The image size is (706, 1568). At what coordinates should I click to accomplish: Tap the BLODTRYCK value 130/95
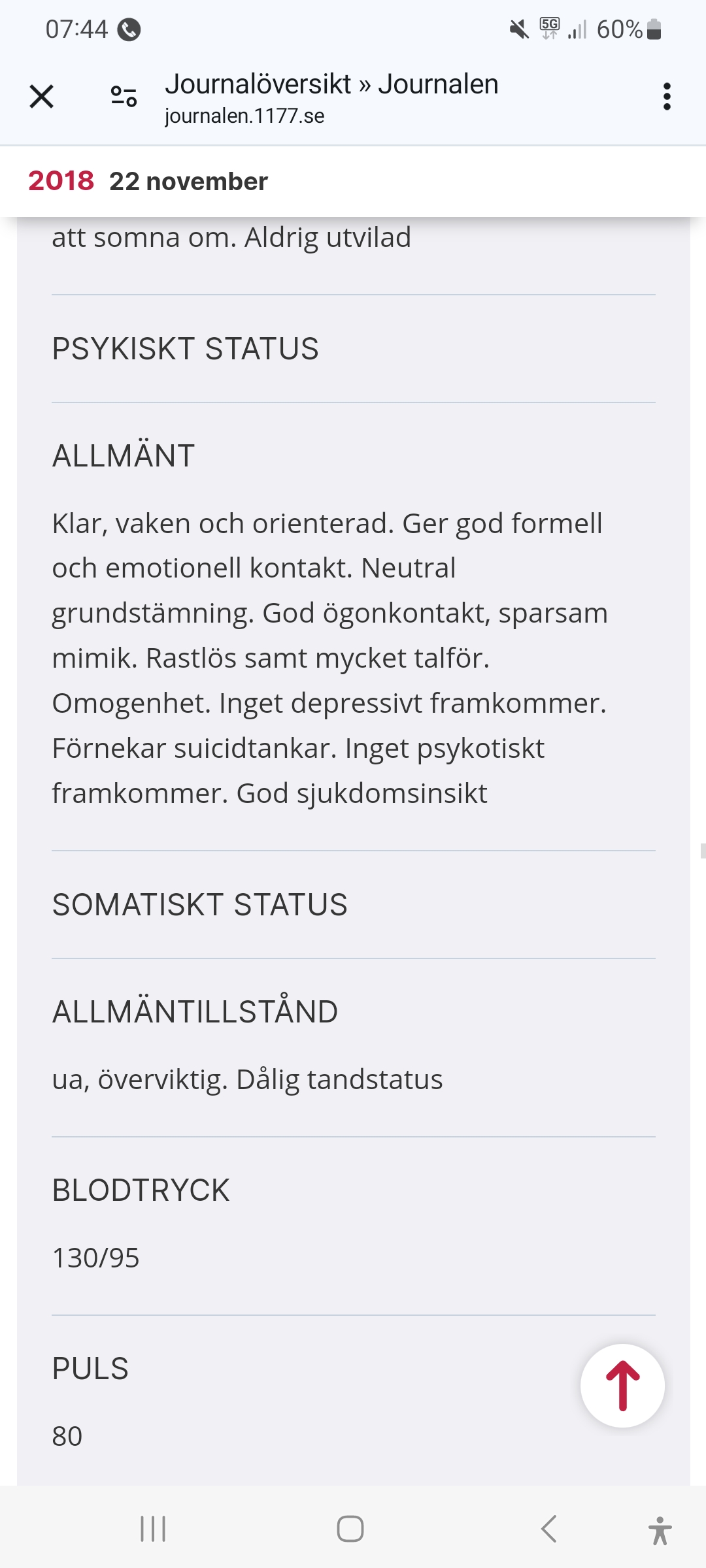click(x=95, y=1258)
